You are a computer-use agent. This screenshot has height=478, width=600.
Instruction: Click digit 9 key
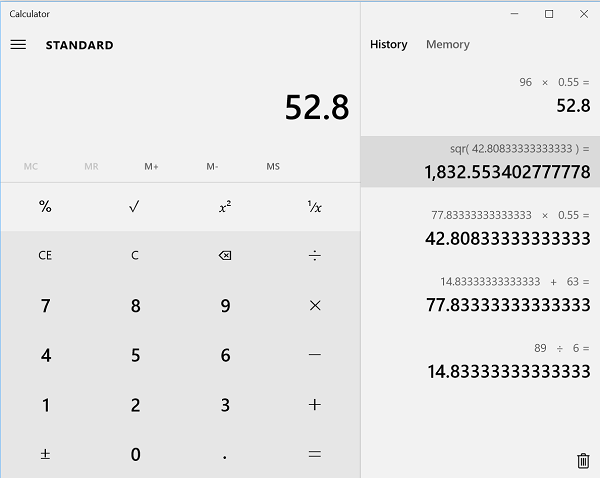pos(225,305)
